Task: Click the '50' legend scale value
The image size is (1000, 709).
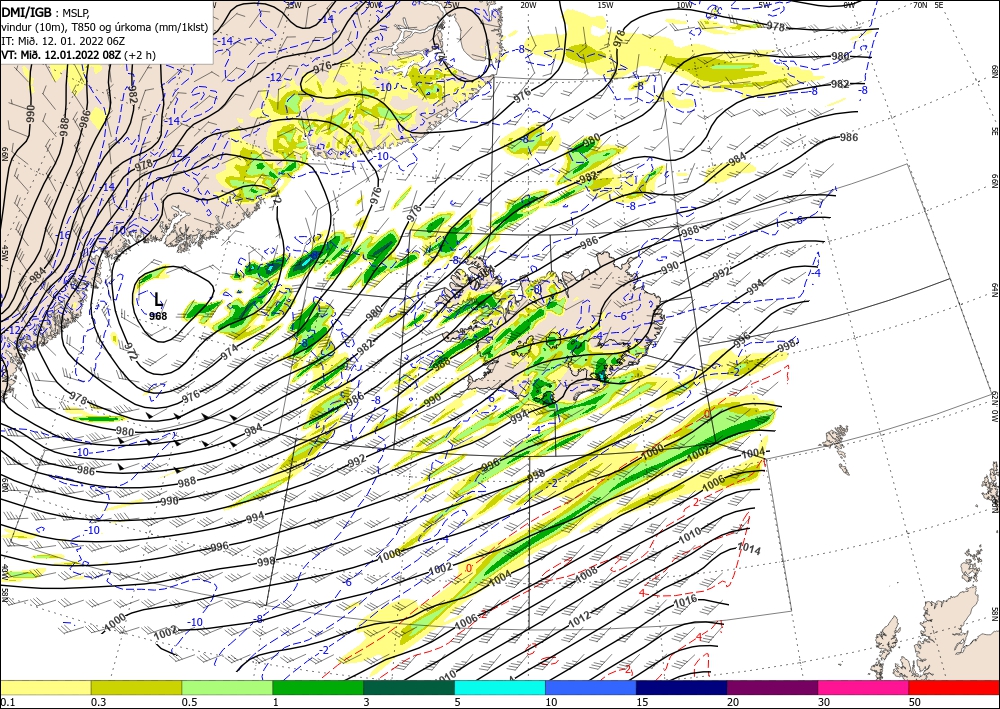Action: 913,702
